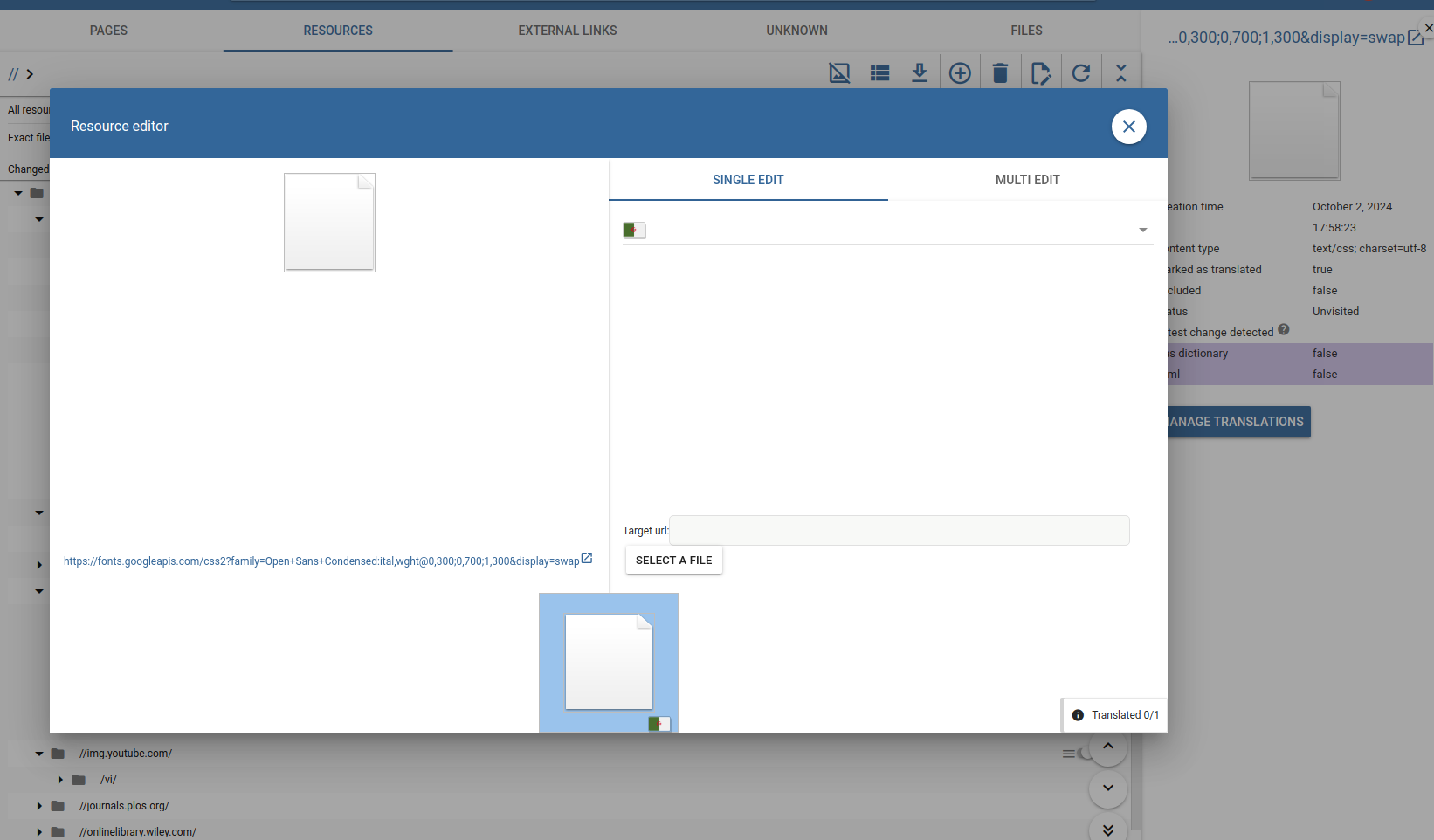1434x840 pixels.
Task: Open the external-link icon beside the fonts URL
Action: click(x=587, y=559)
